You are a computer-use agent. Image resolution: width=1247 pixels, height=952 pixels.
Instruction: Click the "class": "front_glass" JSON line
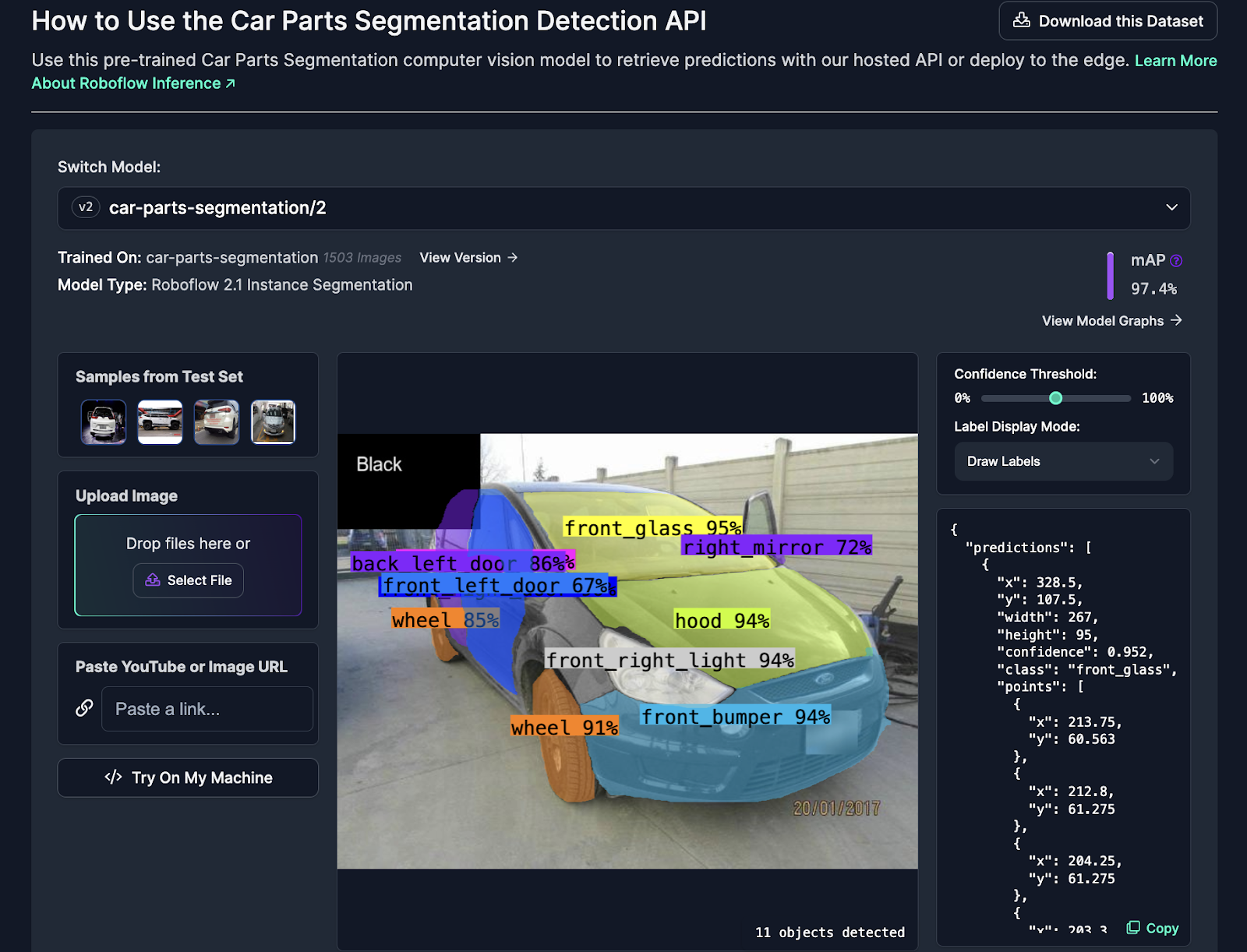pos(1087,669)
